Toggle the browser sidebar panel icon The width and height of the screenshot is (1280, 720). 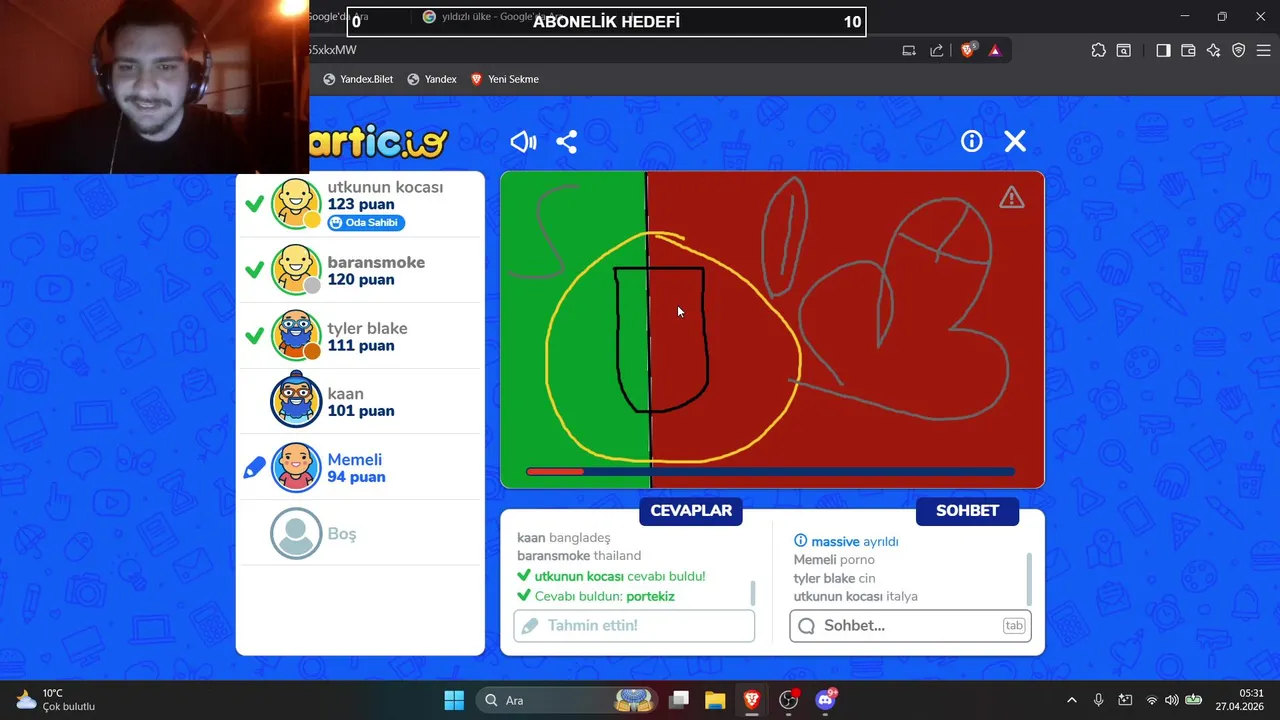point(1163,50)
